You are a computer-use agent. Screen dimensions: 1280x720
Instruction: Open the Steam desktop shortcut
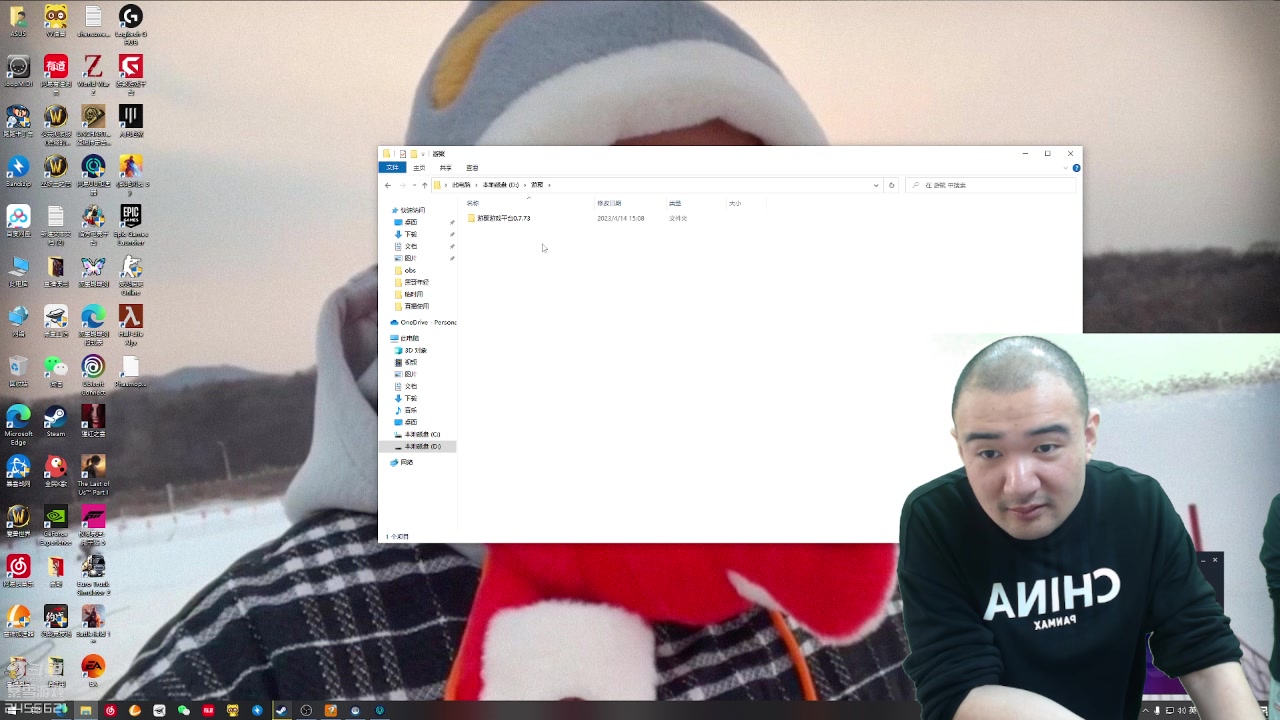pos(55,421)
